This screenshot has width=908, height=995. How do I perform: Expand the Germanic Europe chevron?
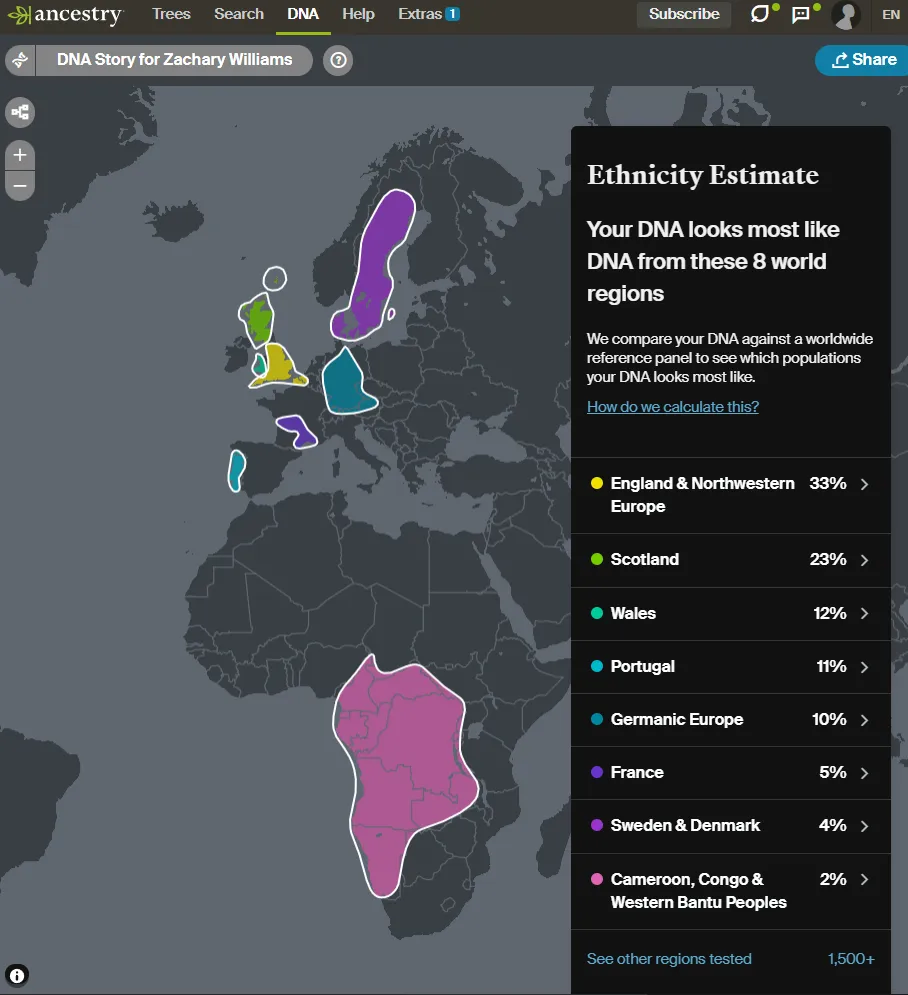864,720
